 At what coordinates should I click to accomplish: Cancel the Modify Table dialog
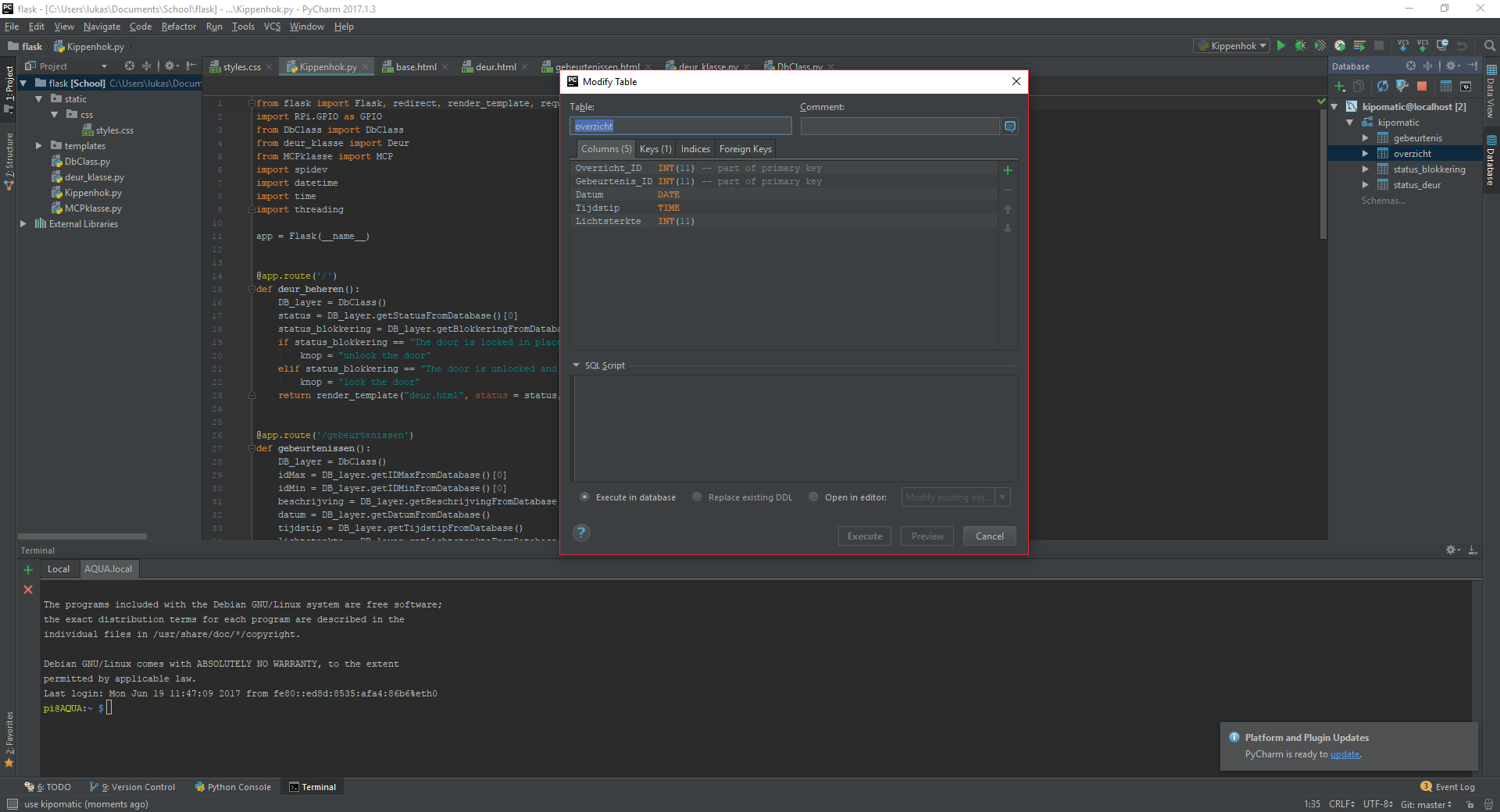pos(990,536)
